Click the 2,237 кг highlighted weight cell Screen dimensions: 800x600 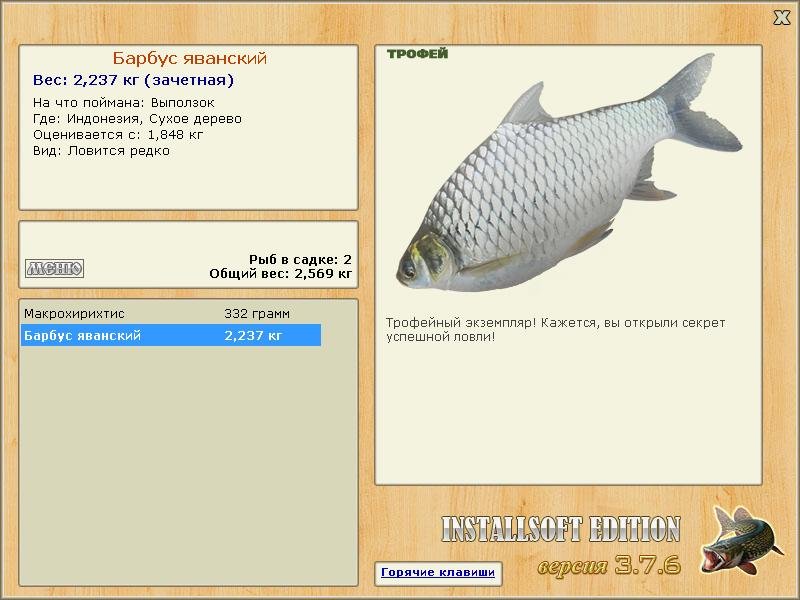coord(253,335)
